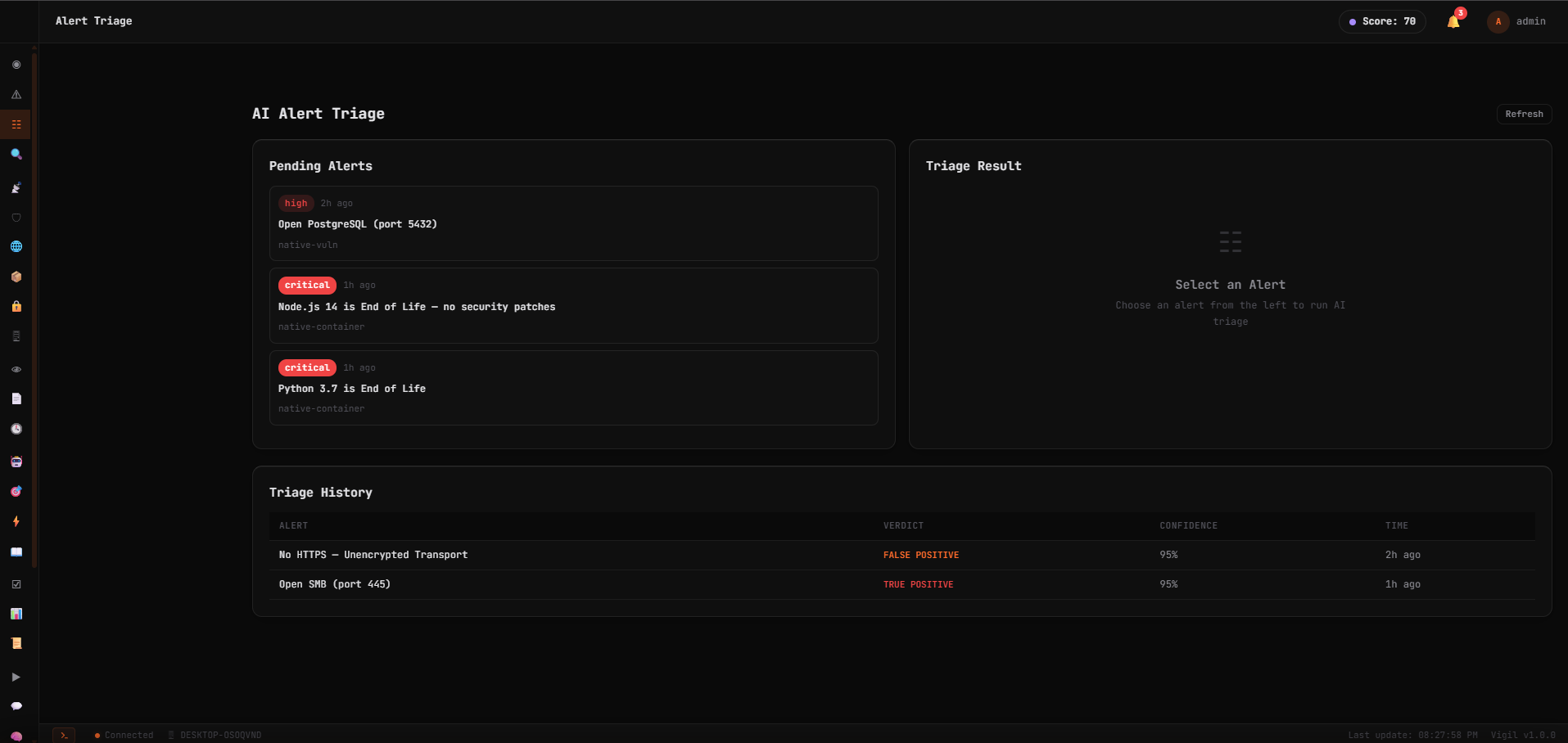Click critical badge on Python 3.7 alert

[307, 367]
